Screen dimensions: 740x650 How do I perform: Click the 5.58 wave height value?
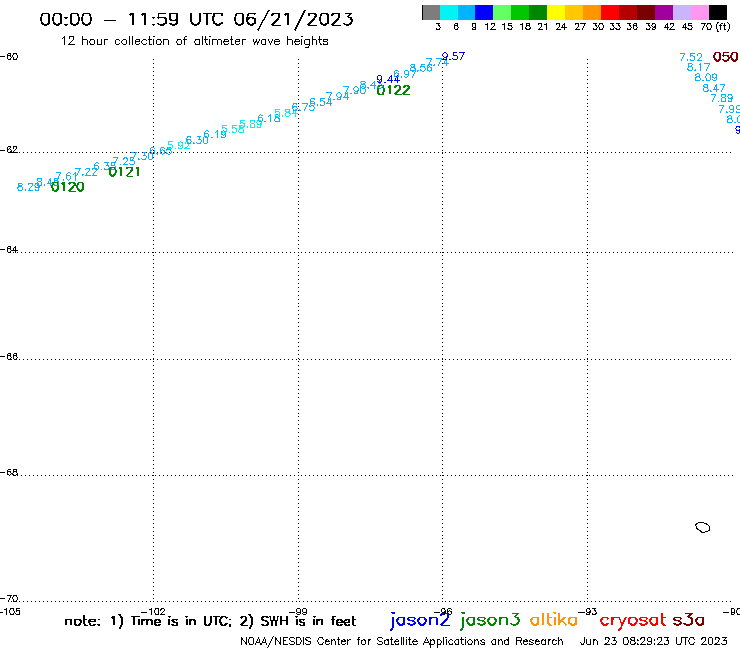click(x=233, y=129)
